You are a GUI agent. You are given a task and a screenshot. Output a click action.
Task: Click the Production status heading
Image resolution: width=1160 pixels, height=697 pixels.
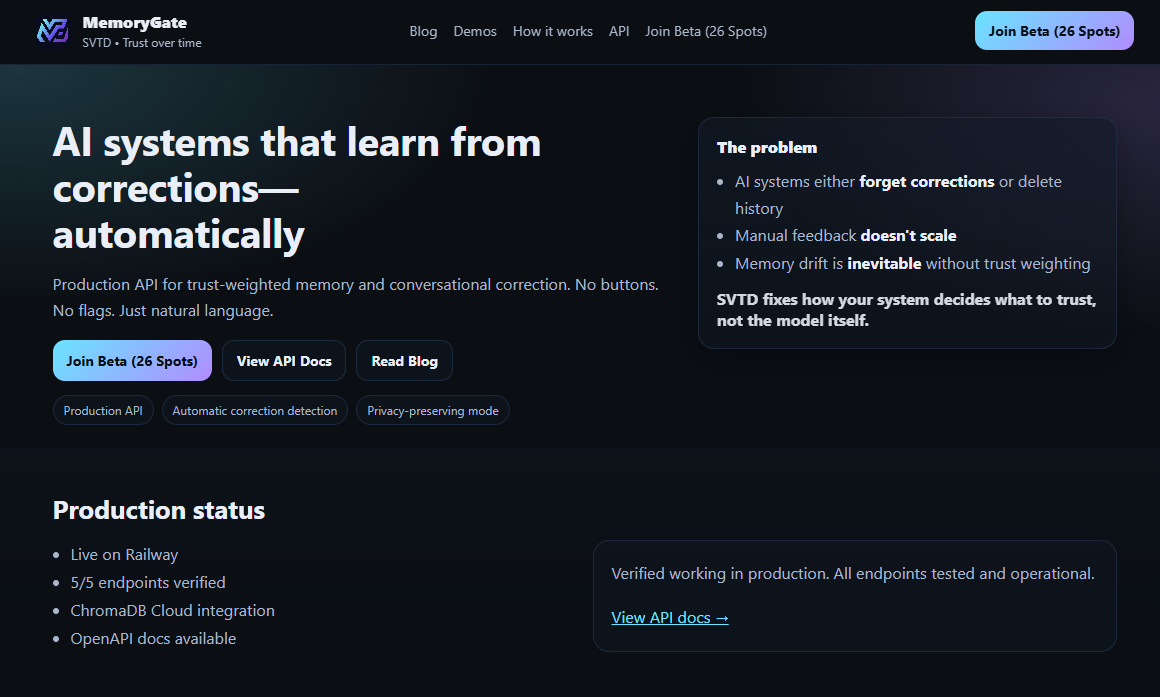pos(159,510)
